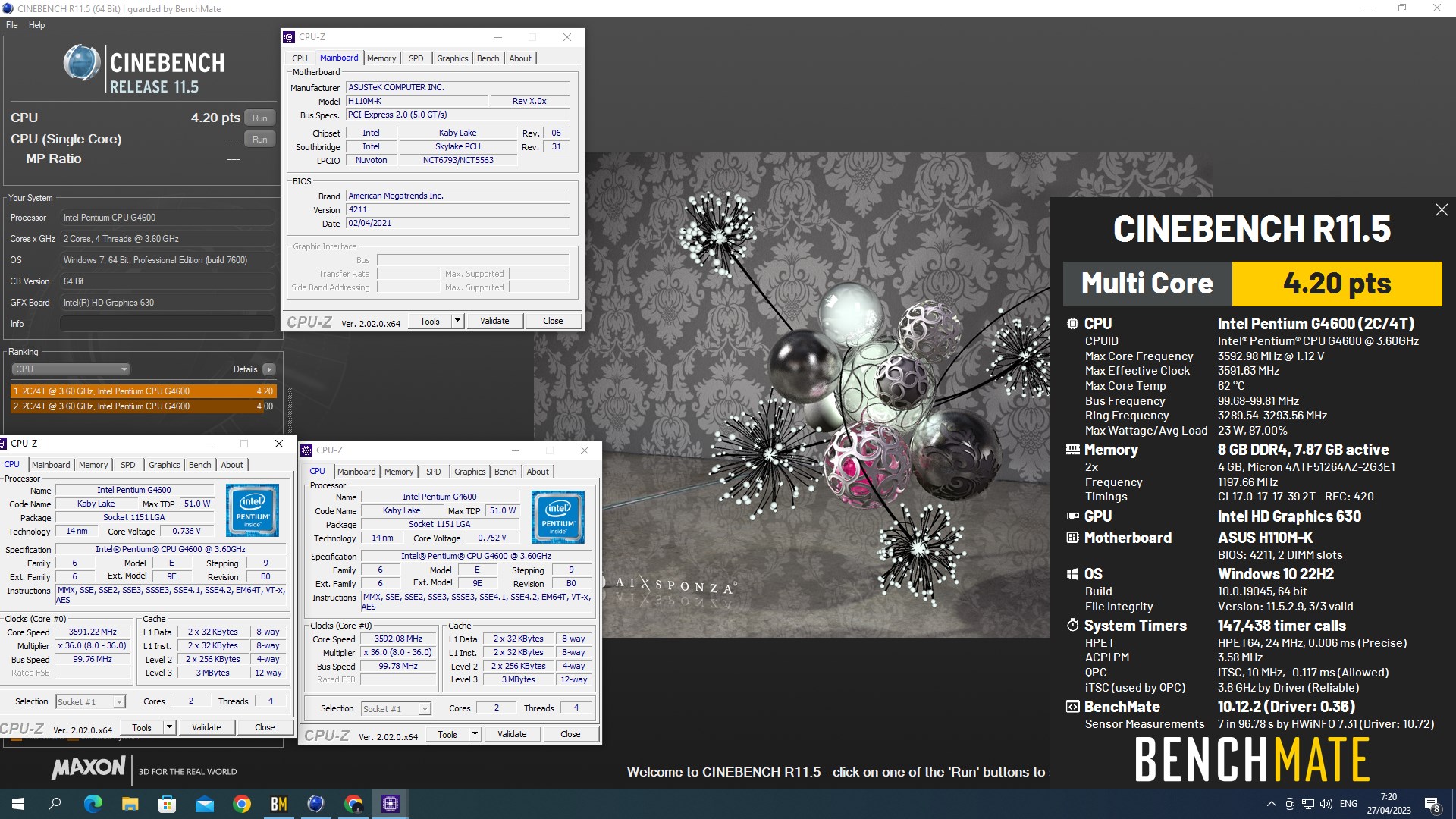The height and width of the screenshot is (819, 1456).
Task: Open the Details arrow in Ranking
Action: [x=269, y=369]
